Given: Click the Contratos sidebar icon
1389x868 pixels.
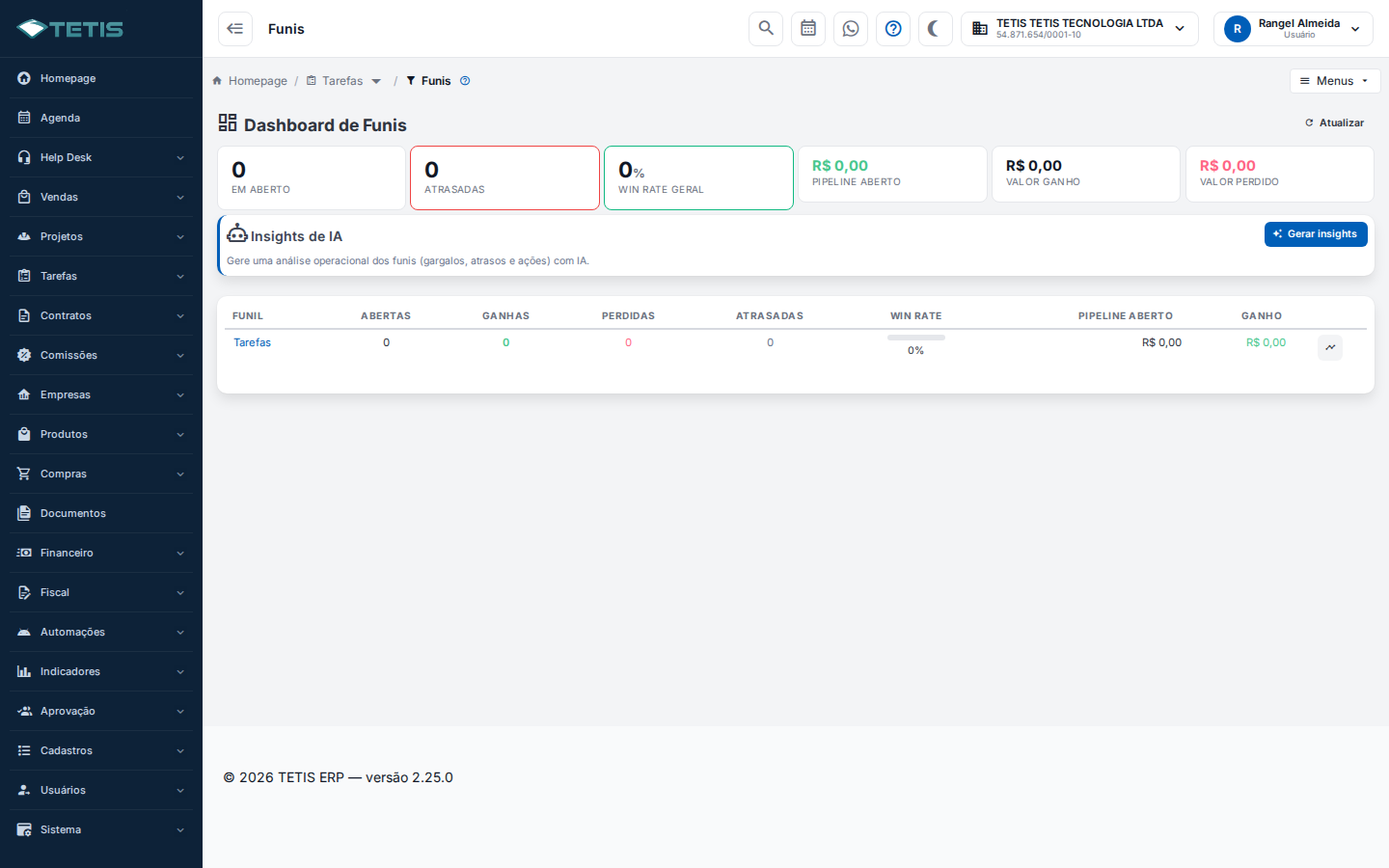Looking at the screenshot, I should tap(24, 315).
